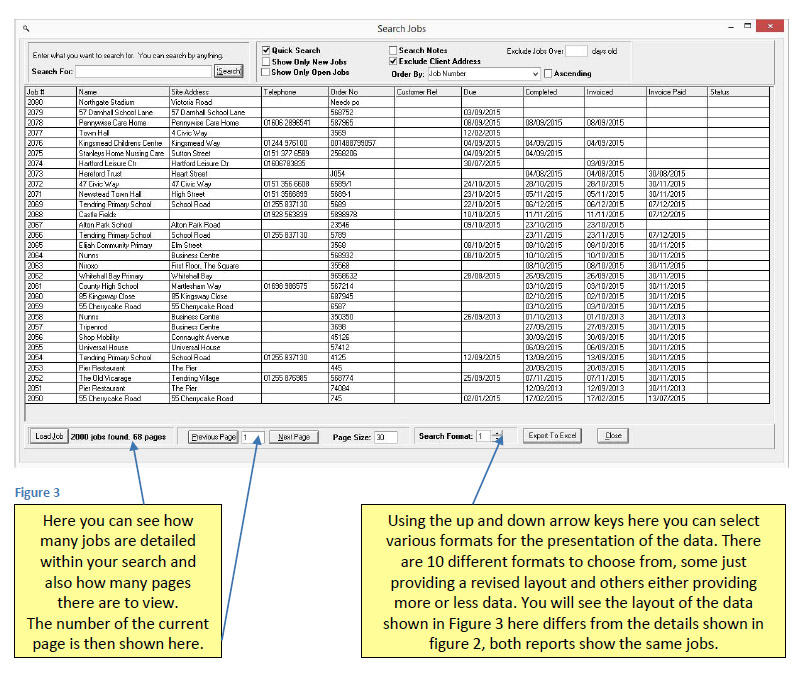Sort by the Job # column header
Screen dimensions: 810x674
tap(51, 92)
